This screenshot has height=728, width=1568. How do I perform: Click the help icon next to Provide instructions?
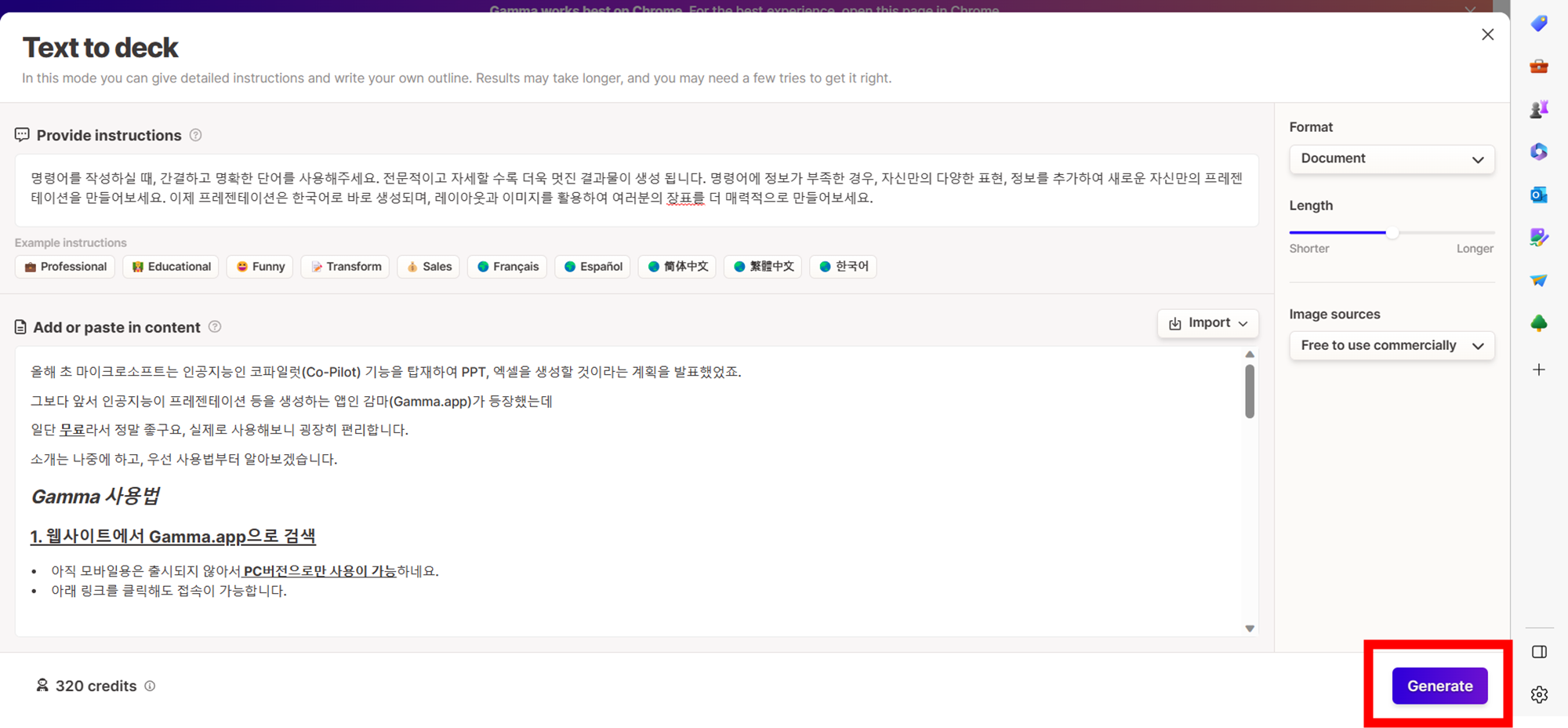point(196,135)
